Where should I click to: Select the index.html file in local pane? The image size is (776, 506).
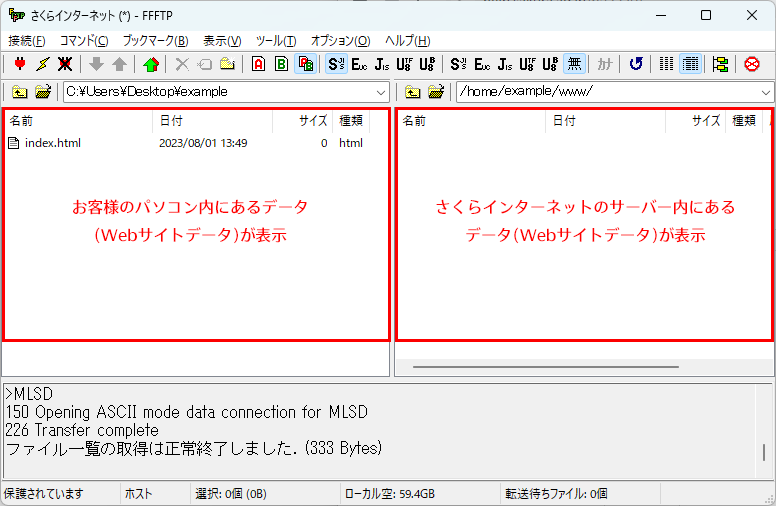coord(52,143)
